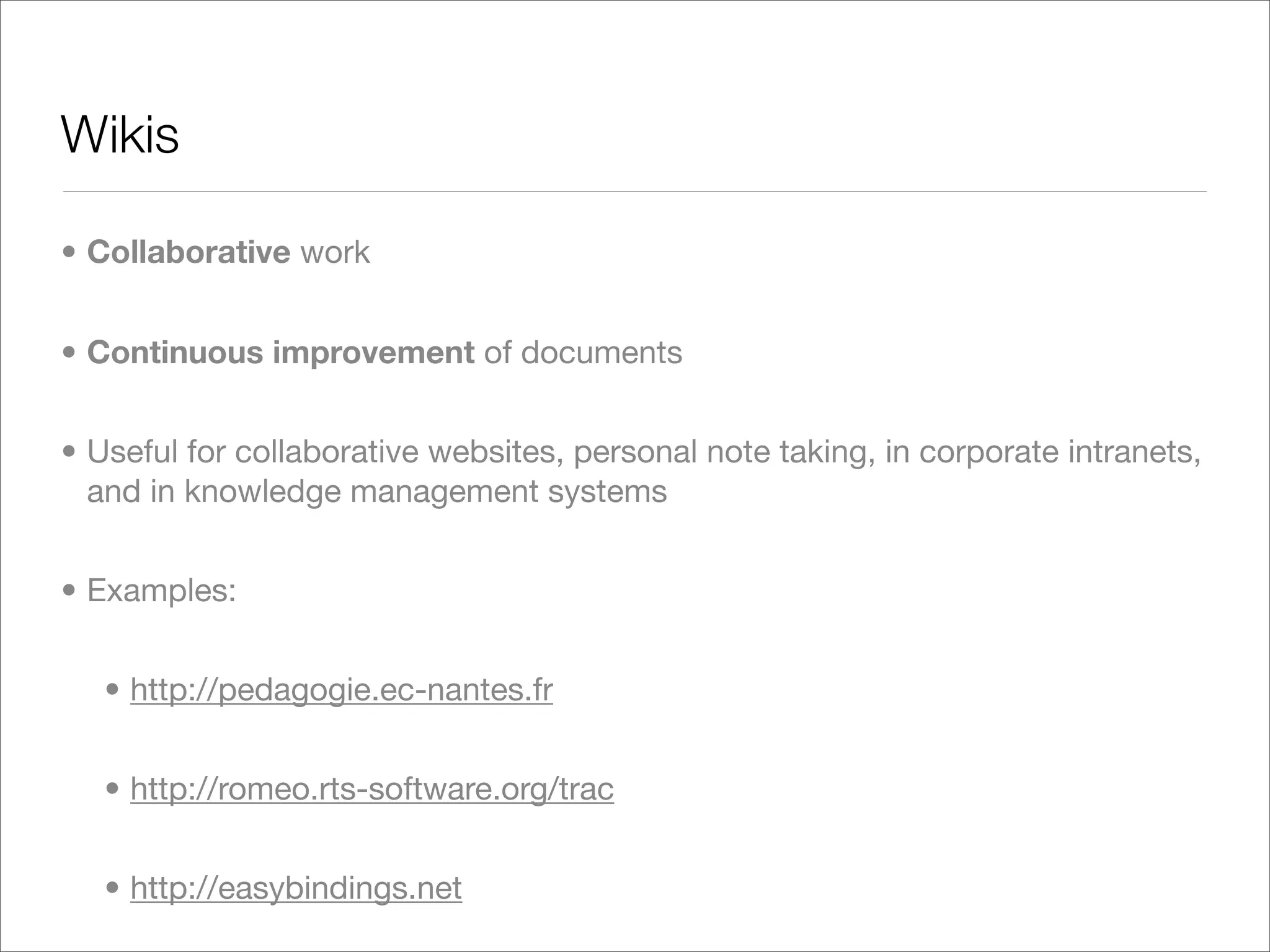Click the bold 'Continuous improvement' text

click(x=280, y=353)
